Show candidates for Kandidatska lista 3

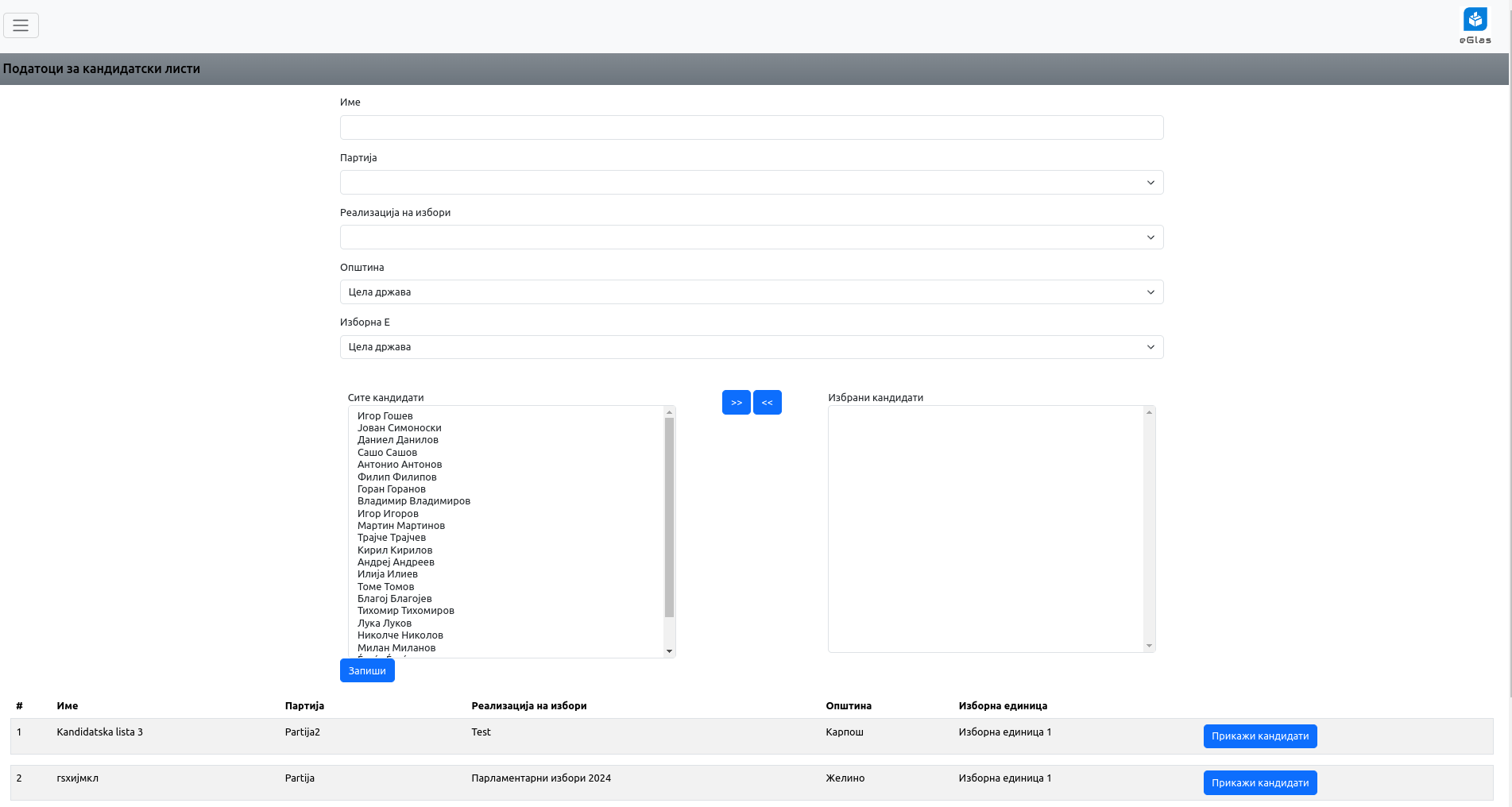tap(1259, 736)
